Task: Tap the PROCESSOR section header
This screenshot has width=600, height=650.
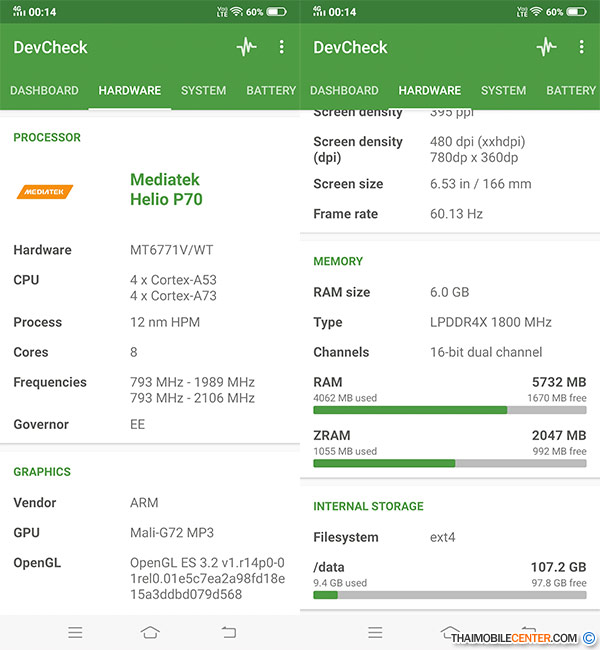Action: coord(47,137)
